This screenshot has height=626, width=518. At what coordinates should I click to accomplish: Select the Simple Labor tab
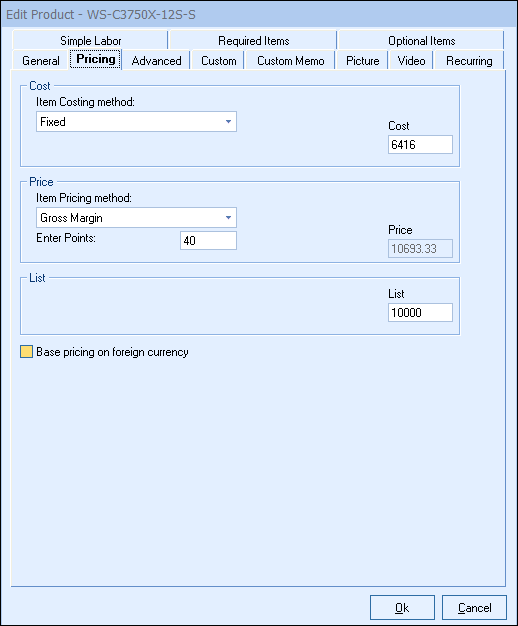pyautogui.click(x=90, y=40)
